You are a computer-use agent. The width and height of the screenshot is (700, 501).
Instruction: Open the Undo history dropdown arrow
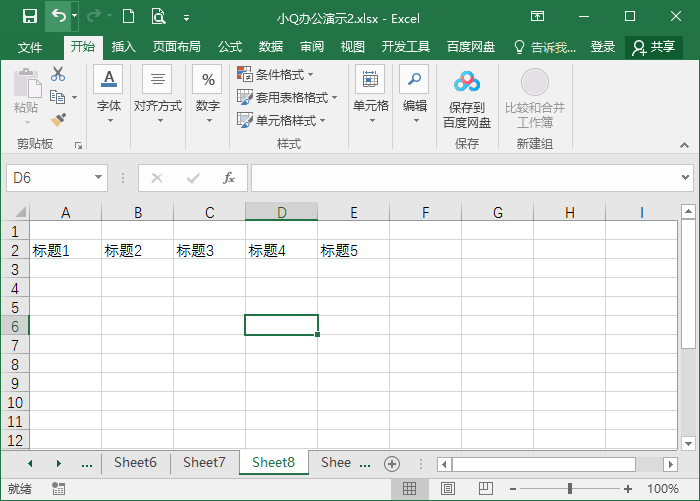point(75,16)
